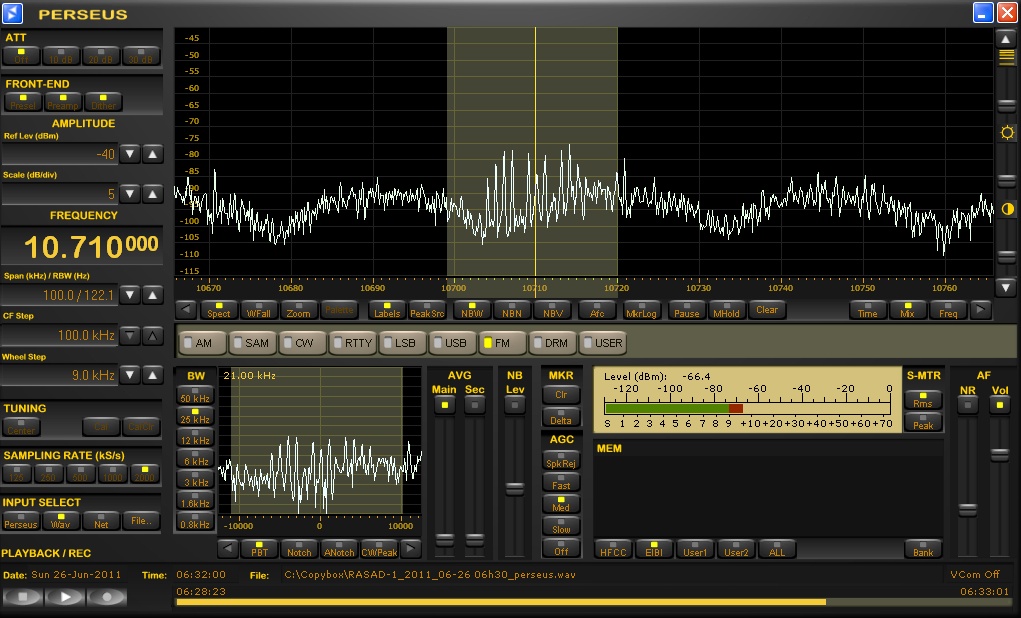
Task: Toggle the Preamp front-end switch
Action: 62,102
